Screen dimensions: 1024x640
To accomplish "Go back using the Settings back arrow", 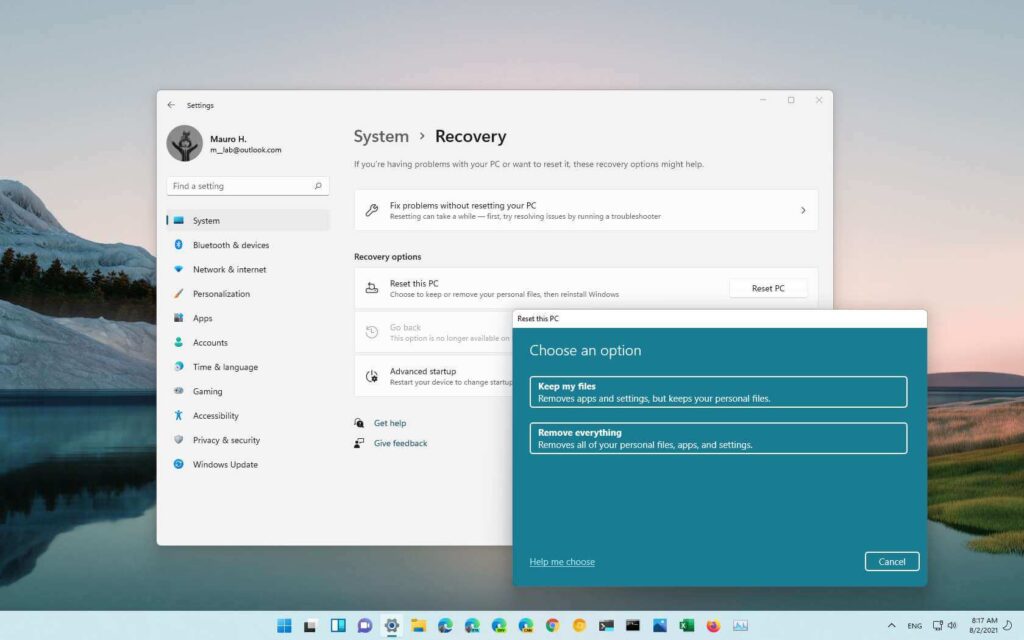I will click(171, 104).
